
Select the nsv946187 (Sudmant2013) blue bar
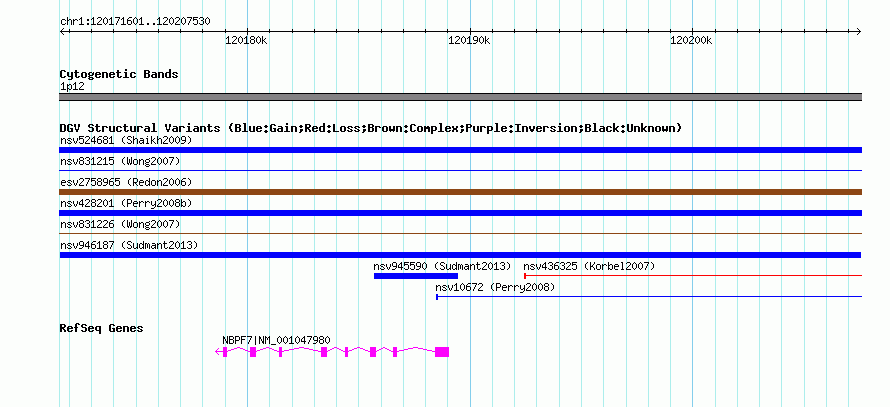460,255
